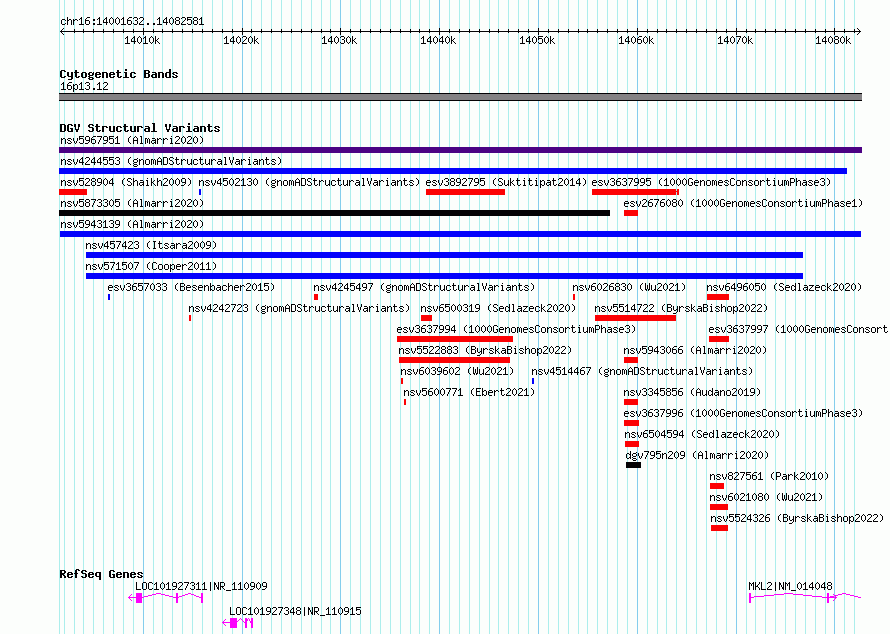
Task: Click the nsv528904 (Shaikh2009) label
Action: pyautogui.click(x=127, y=182)
